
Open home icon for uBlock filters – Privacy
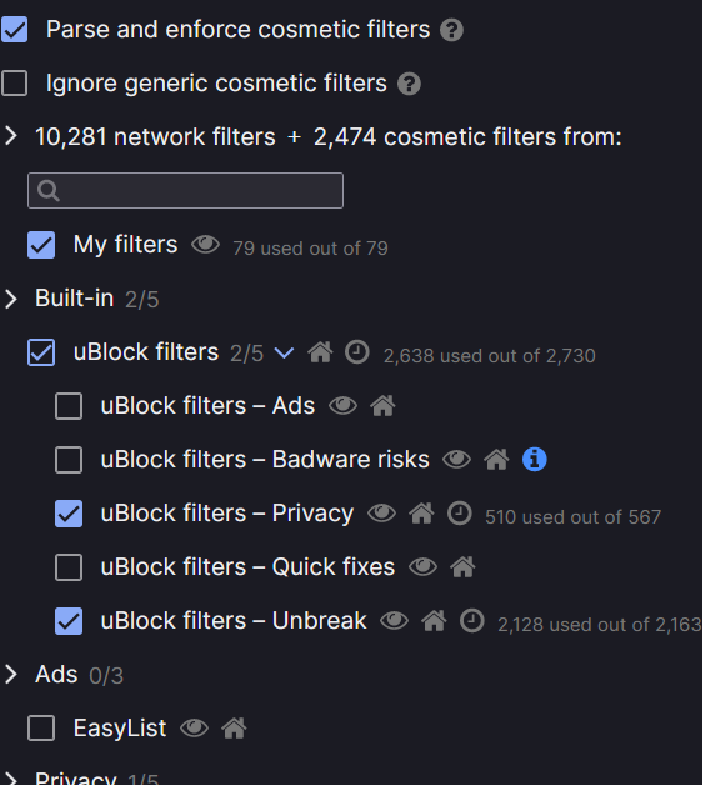point(422,513)
